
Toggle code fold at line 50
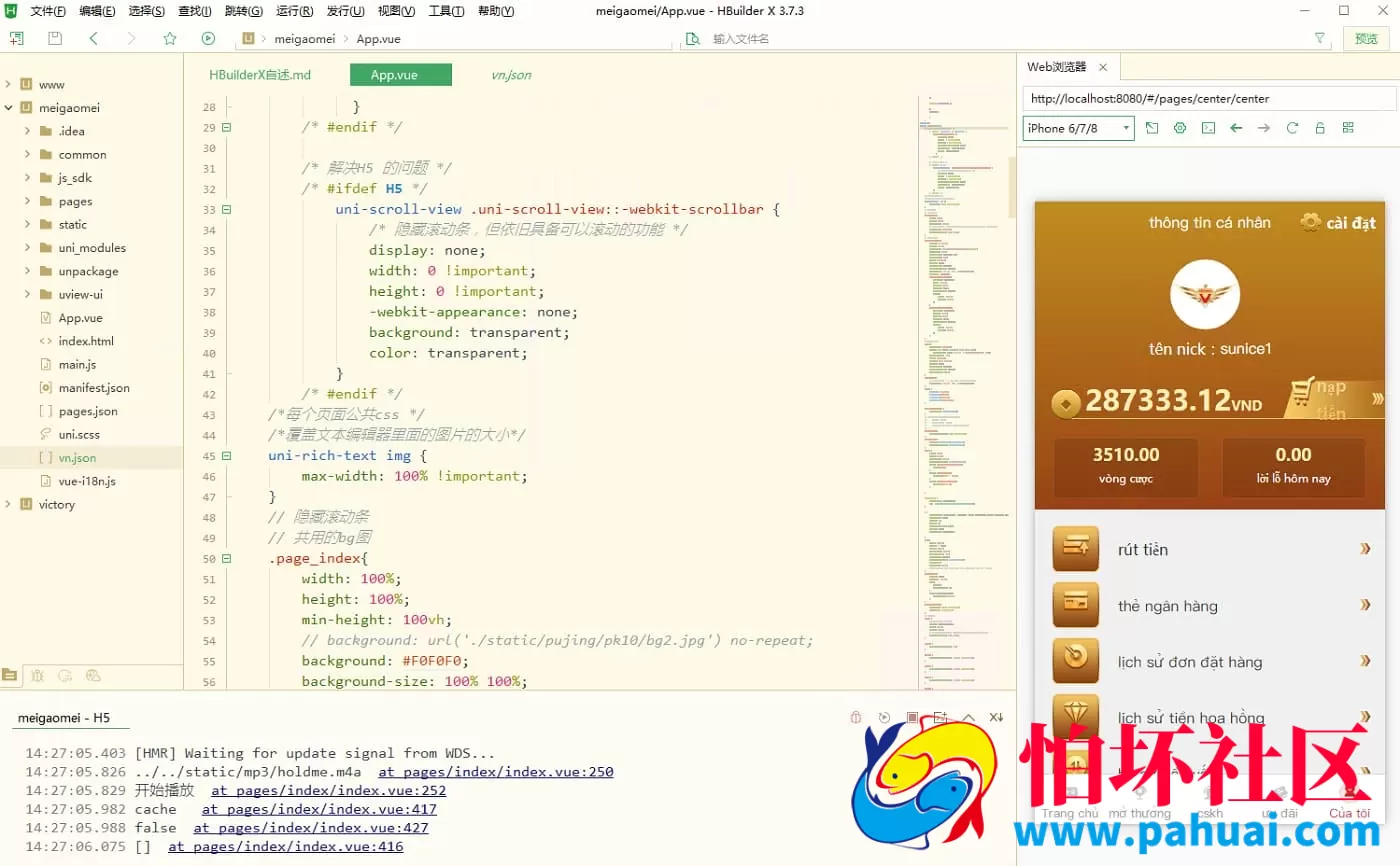coord(226,559)
